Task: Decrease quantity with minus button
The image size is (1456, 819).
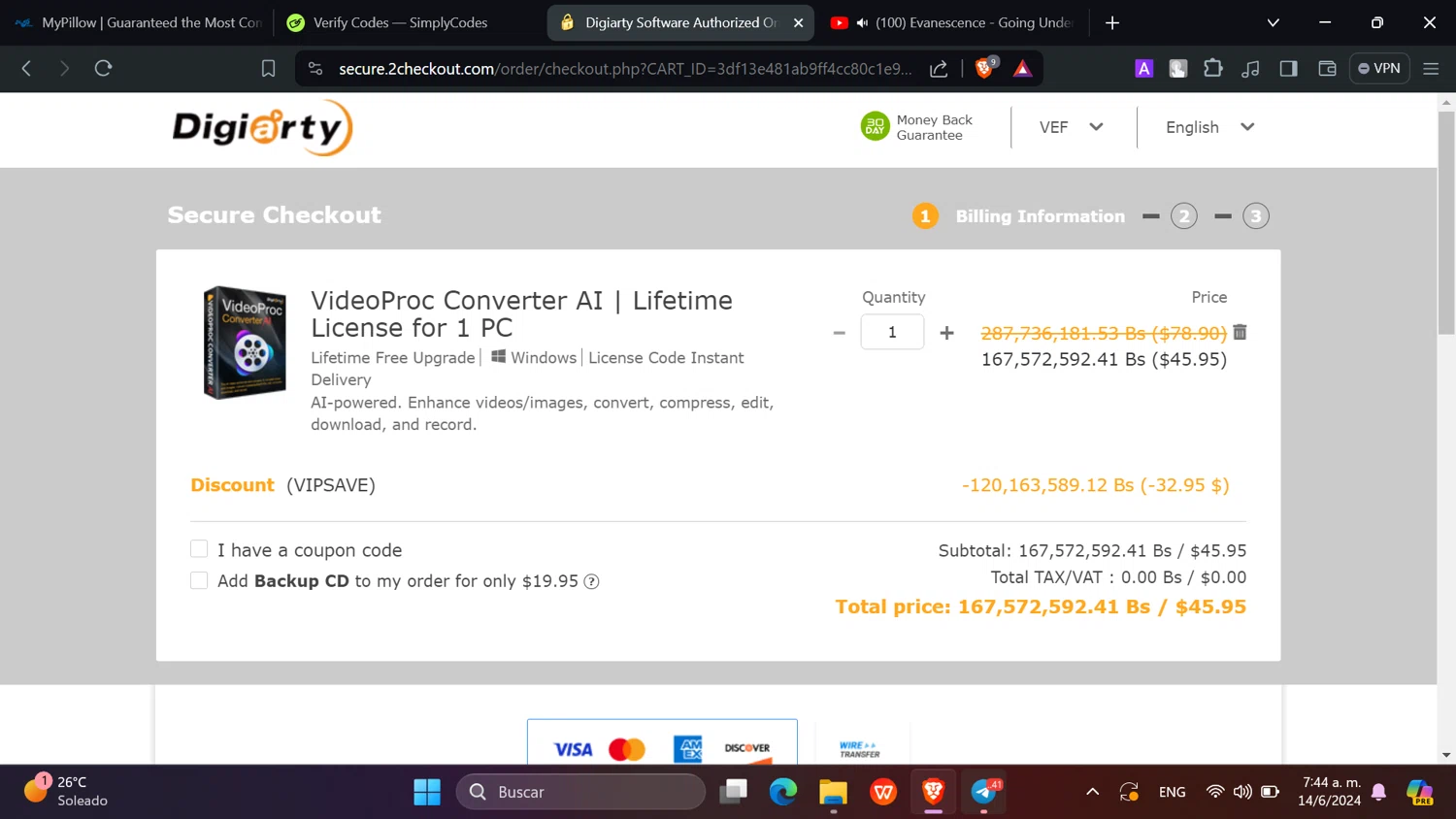Action: (x=840, y=333)
